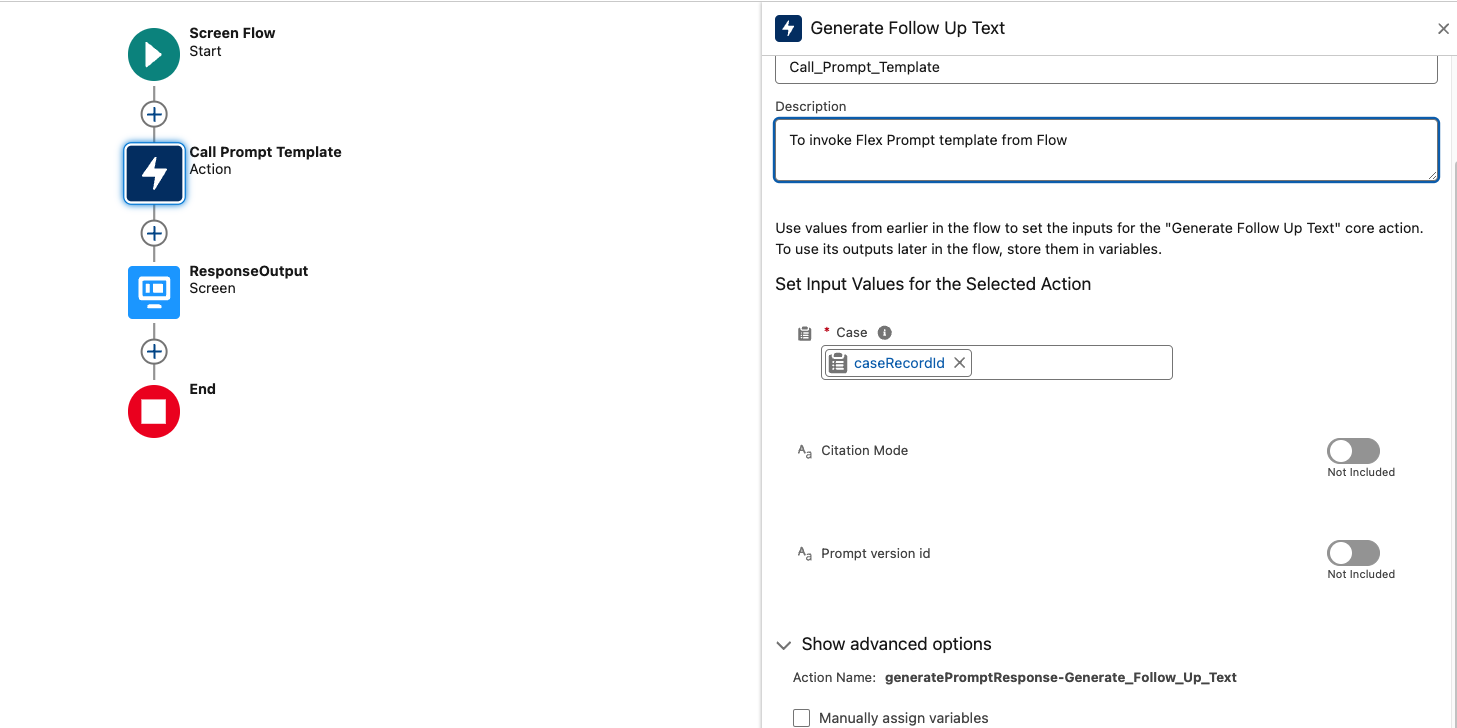Collapse Show advanced options section

tap(784, 645)
